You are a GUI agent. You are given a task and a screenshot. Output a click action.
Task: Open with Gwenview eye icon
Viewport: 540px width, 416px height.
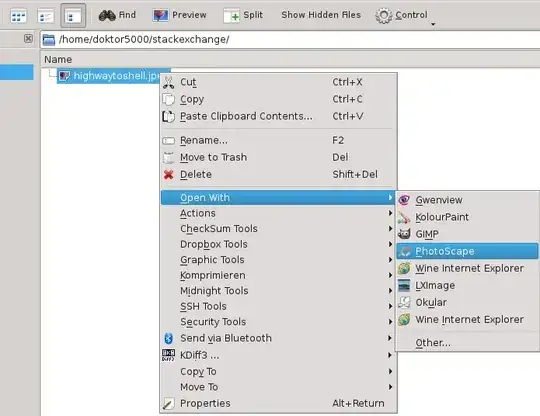[x=404, y=200]
